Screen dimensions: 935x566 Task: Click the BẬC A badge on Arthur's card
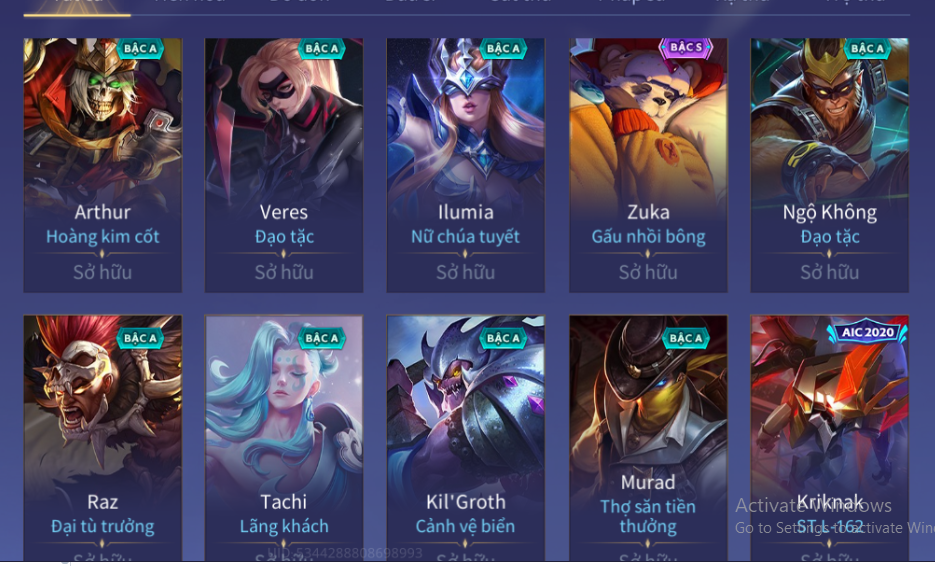pos(140,48)
